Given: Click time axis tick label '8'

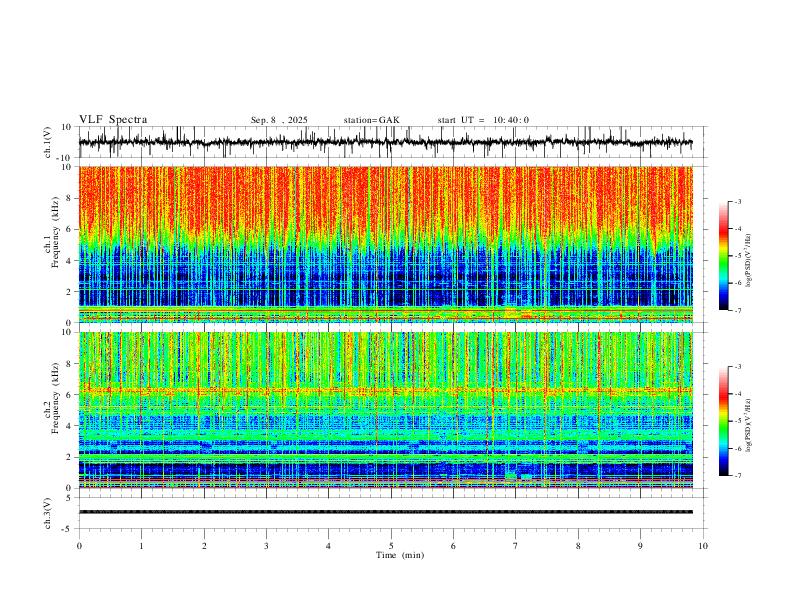Looking at the screenshot, I should click(578, 546).
